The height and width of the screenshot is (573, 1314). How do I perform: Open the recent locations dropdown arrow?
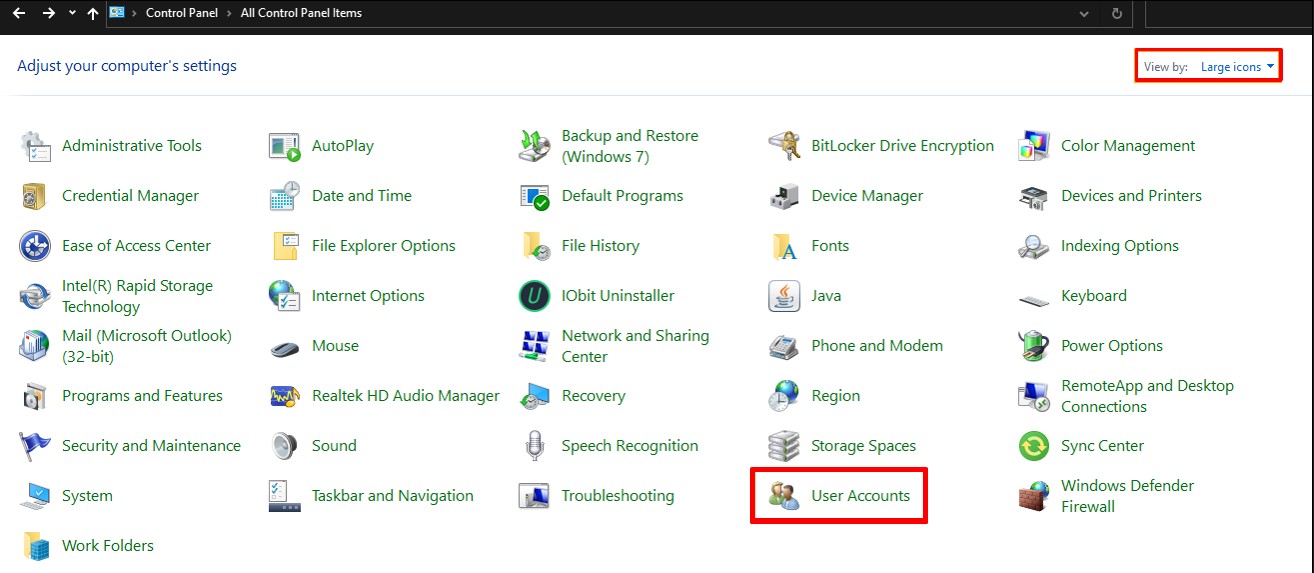(72, 13)
